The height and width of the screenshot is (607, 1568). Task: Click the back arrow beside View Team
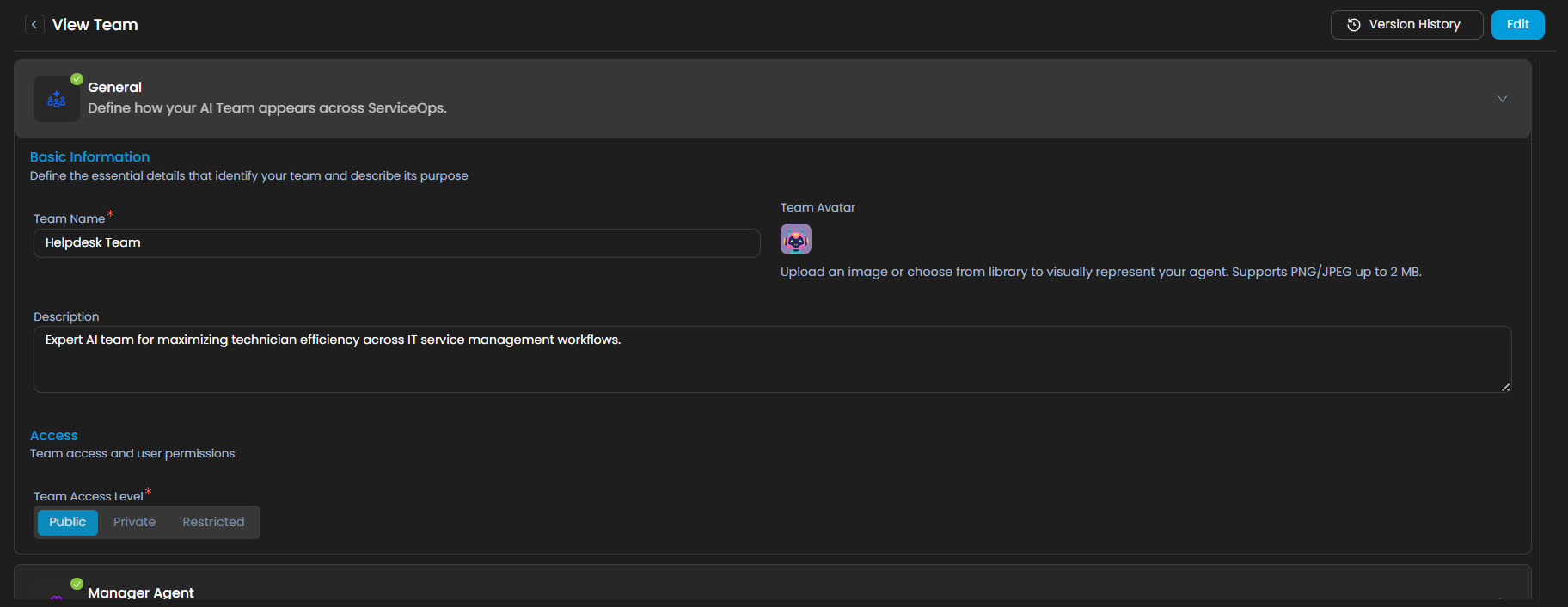tap(34, 25)
